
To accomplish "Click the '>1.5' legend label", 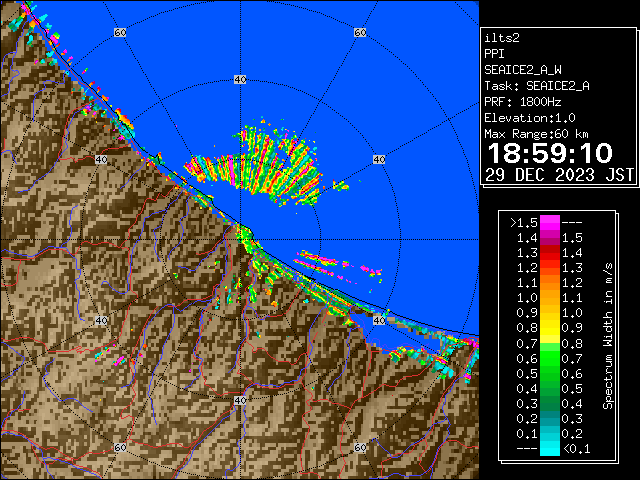I will tap(524, 223).
